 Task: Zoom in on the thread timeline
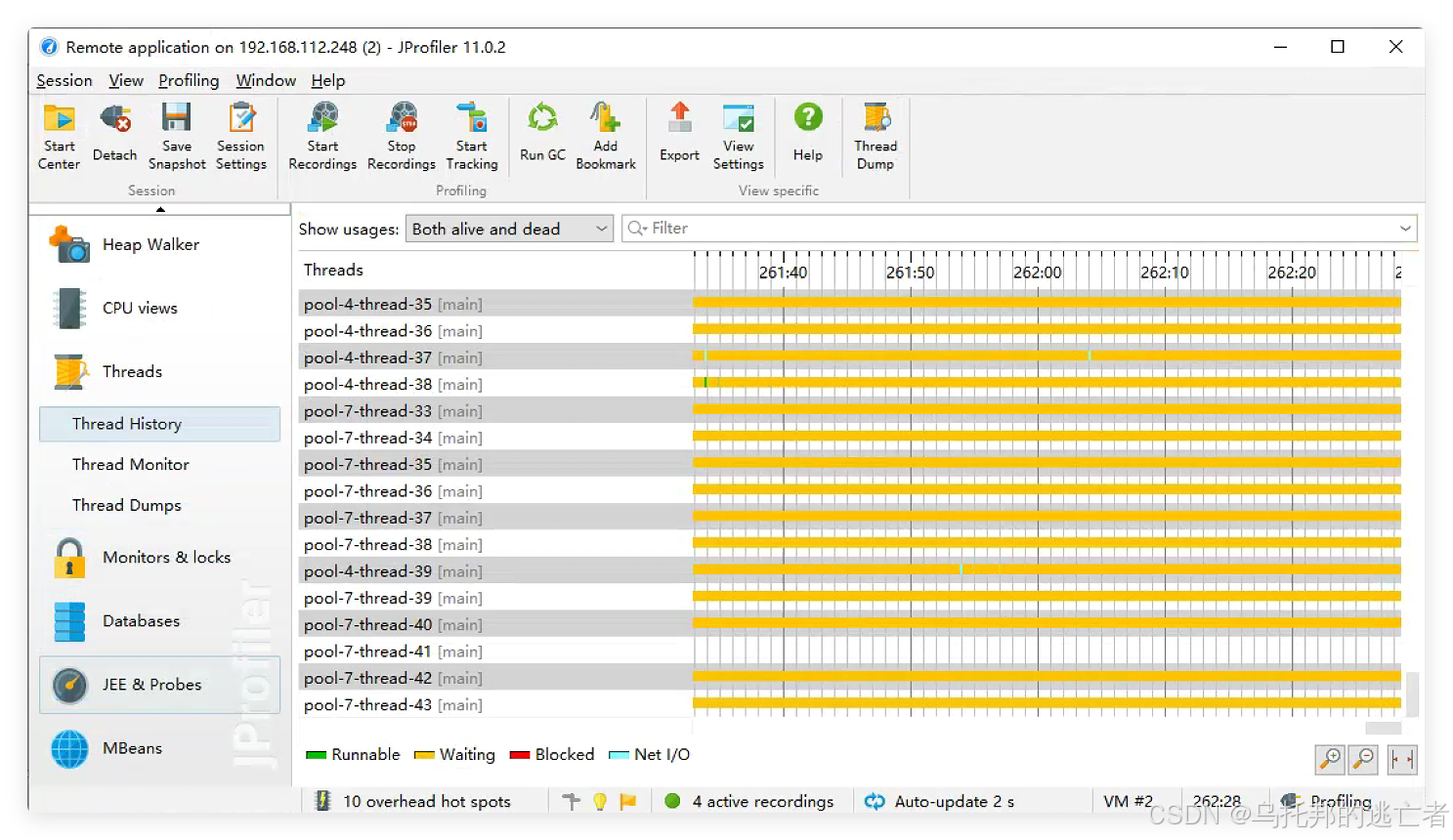point(1330,759)
